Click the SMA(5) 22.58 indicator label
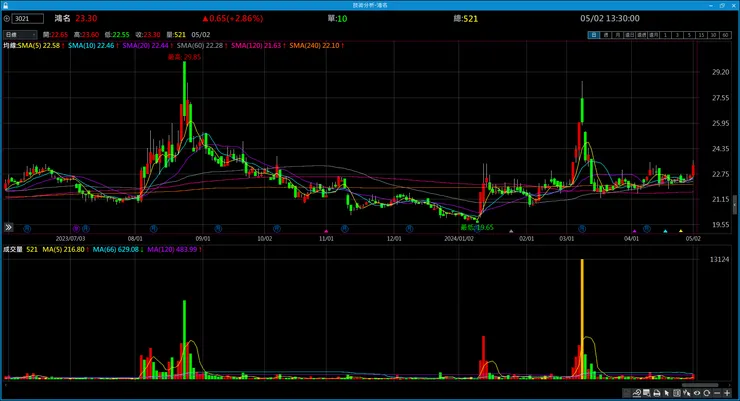 point(41,45)
